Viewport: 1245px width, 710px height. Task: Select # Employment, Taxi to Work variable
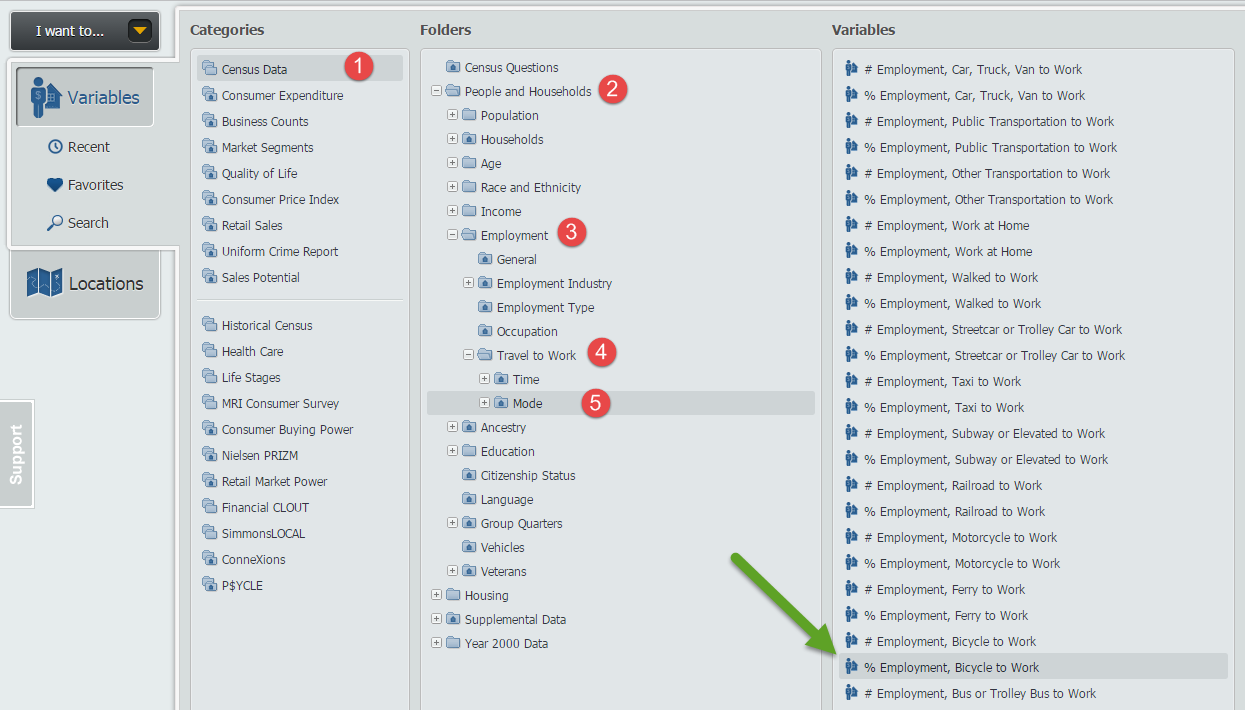[942, 381]
